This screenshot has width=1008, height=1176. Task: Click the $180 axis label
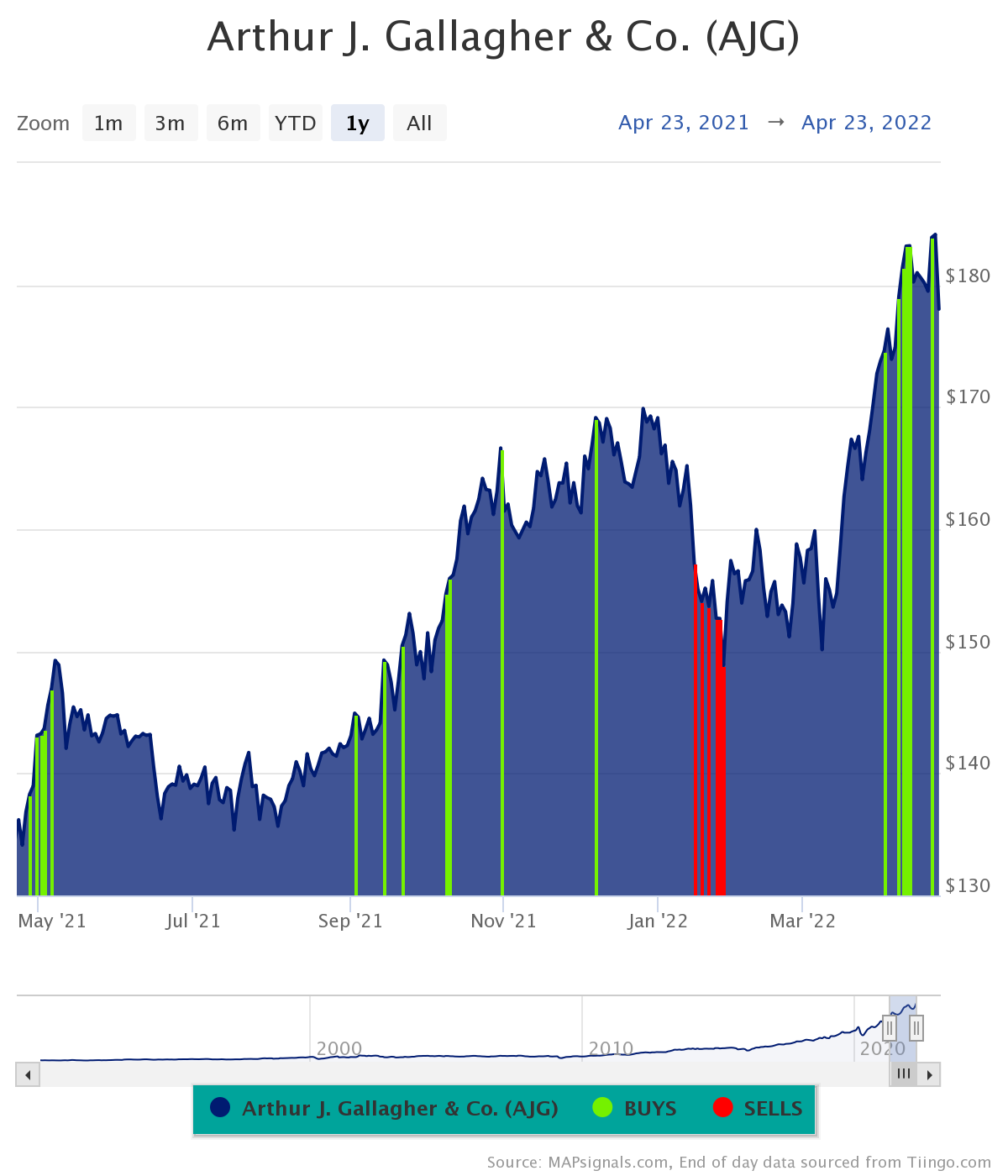[x=968, y=276]
